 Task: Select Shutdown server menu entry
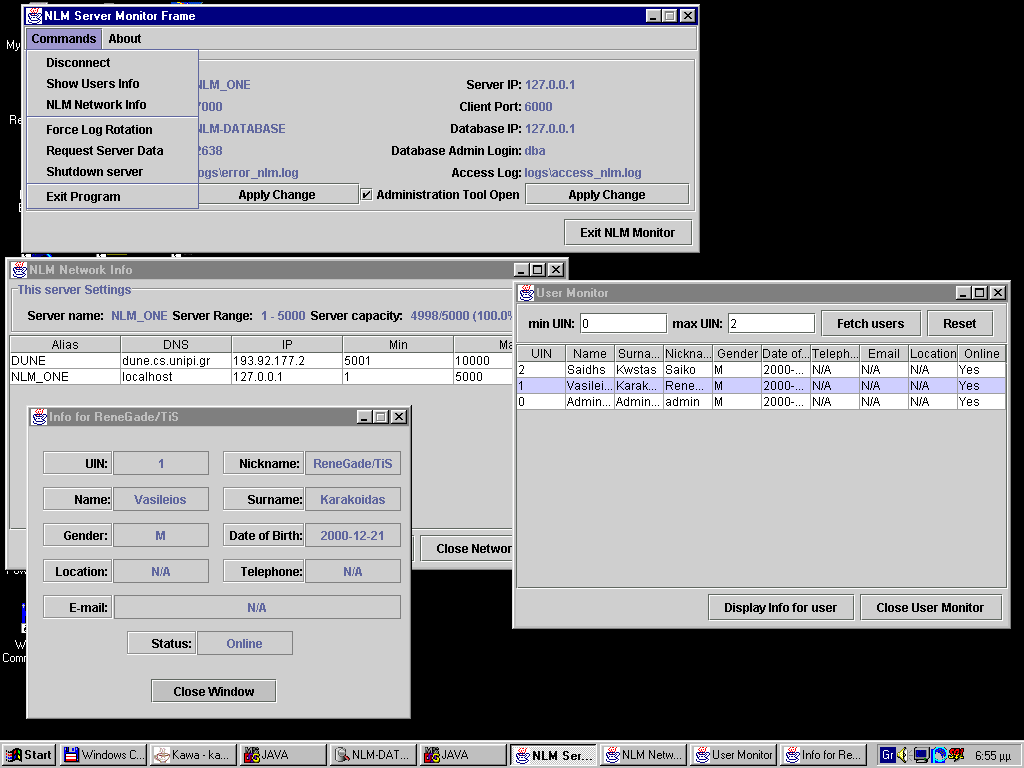[x=95, y=171]
